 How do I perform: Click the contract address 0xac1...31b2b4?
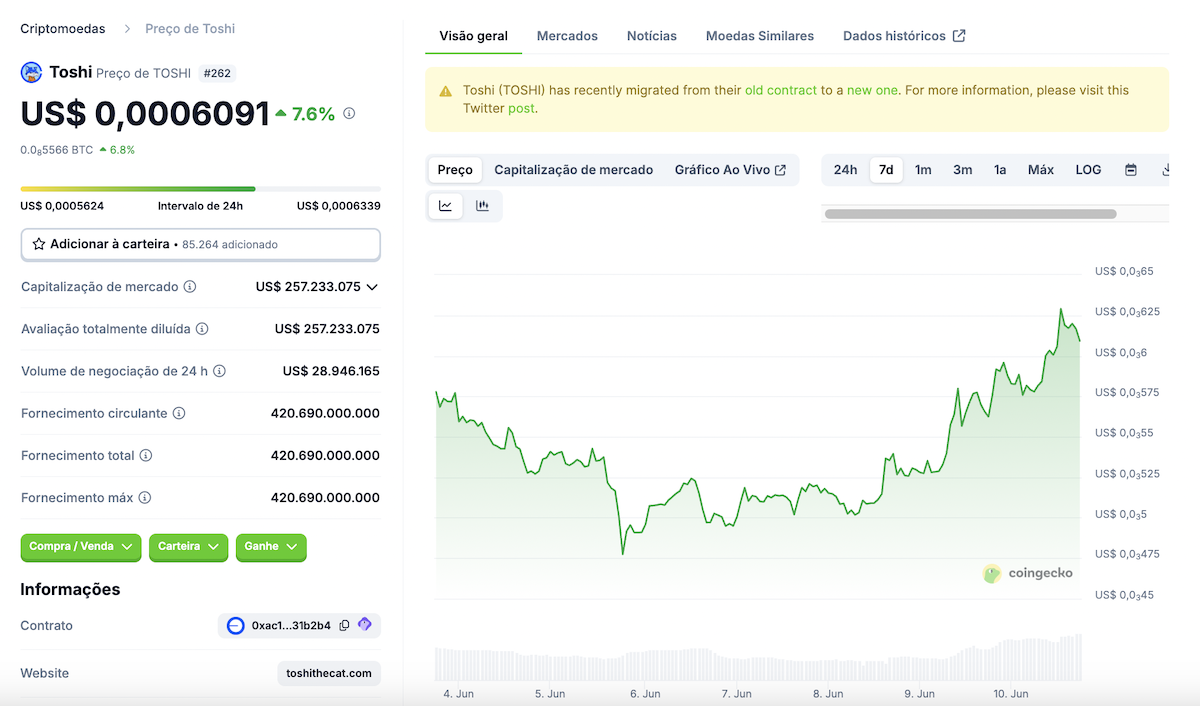pyautogui.click(x=291, y=626)
